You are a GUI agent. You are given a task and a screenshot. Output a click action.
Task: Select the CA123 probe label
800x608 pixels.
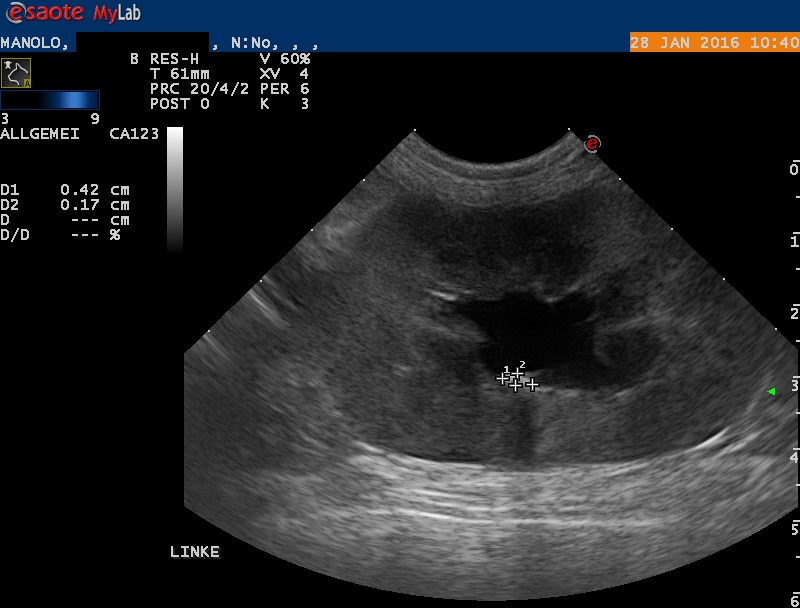pos(134,133)
